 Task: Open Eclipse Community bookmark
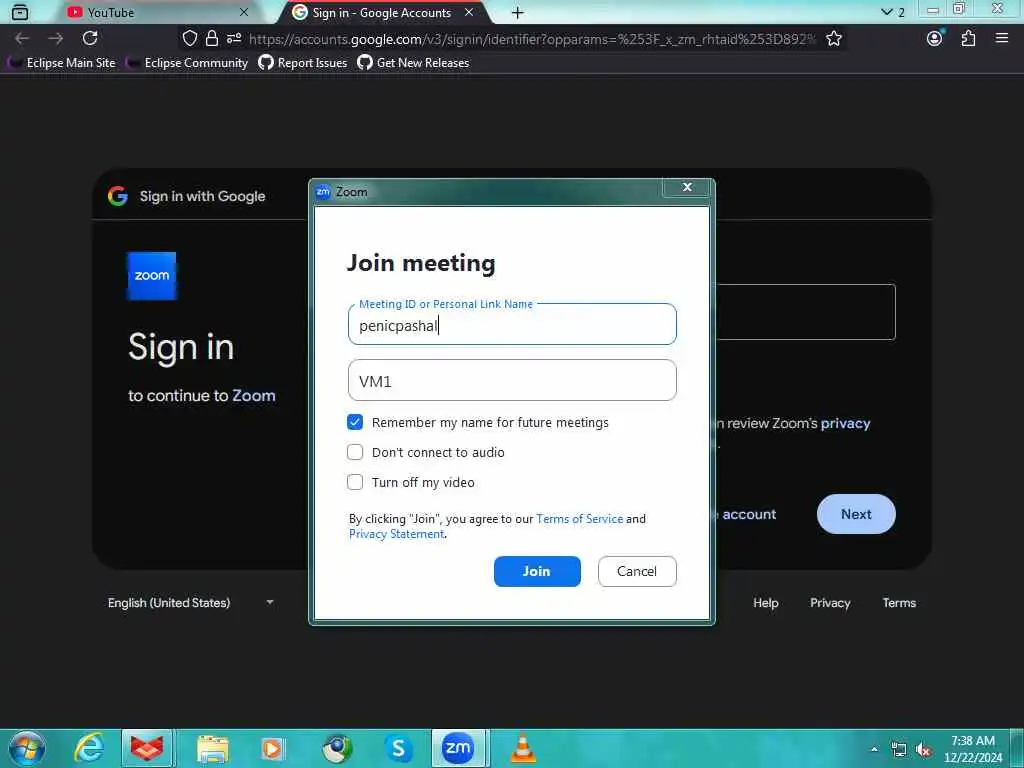tap(188, 63)
